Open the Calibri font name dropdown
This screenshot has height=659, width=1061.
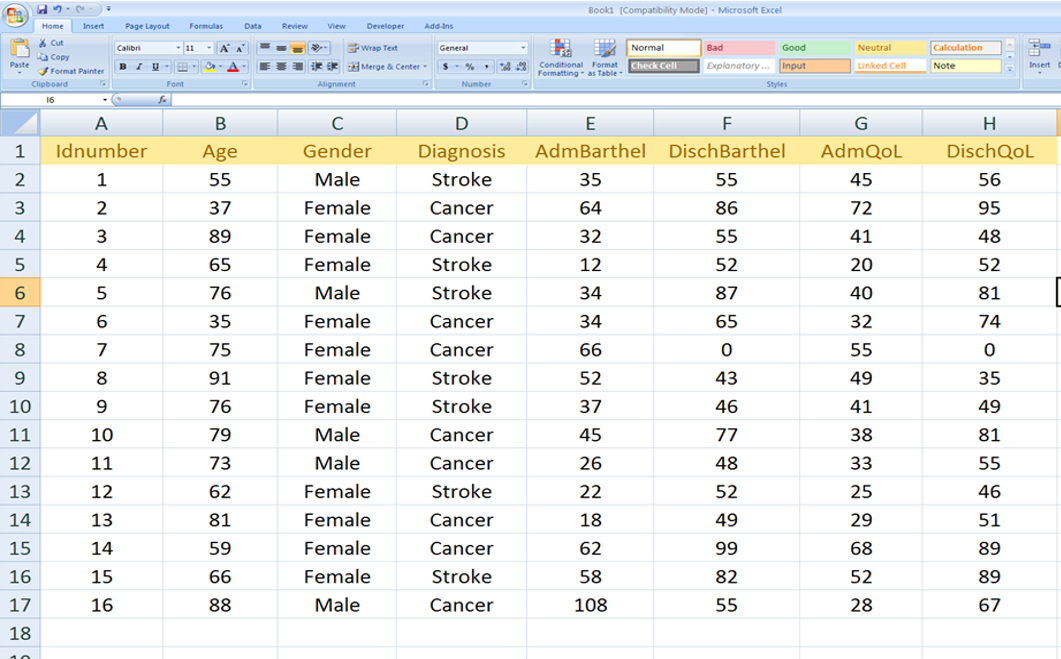[x=178, y=48]
